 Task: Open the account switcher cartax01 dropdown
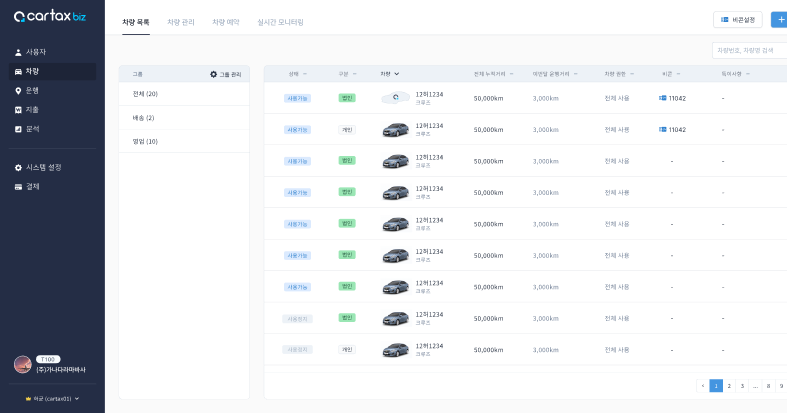52,399
